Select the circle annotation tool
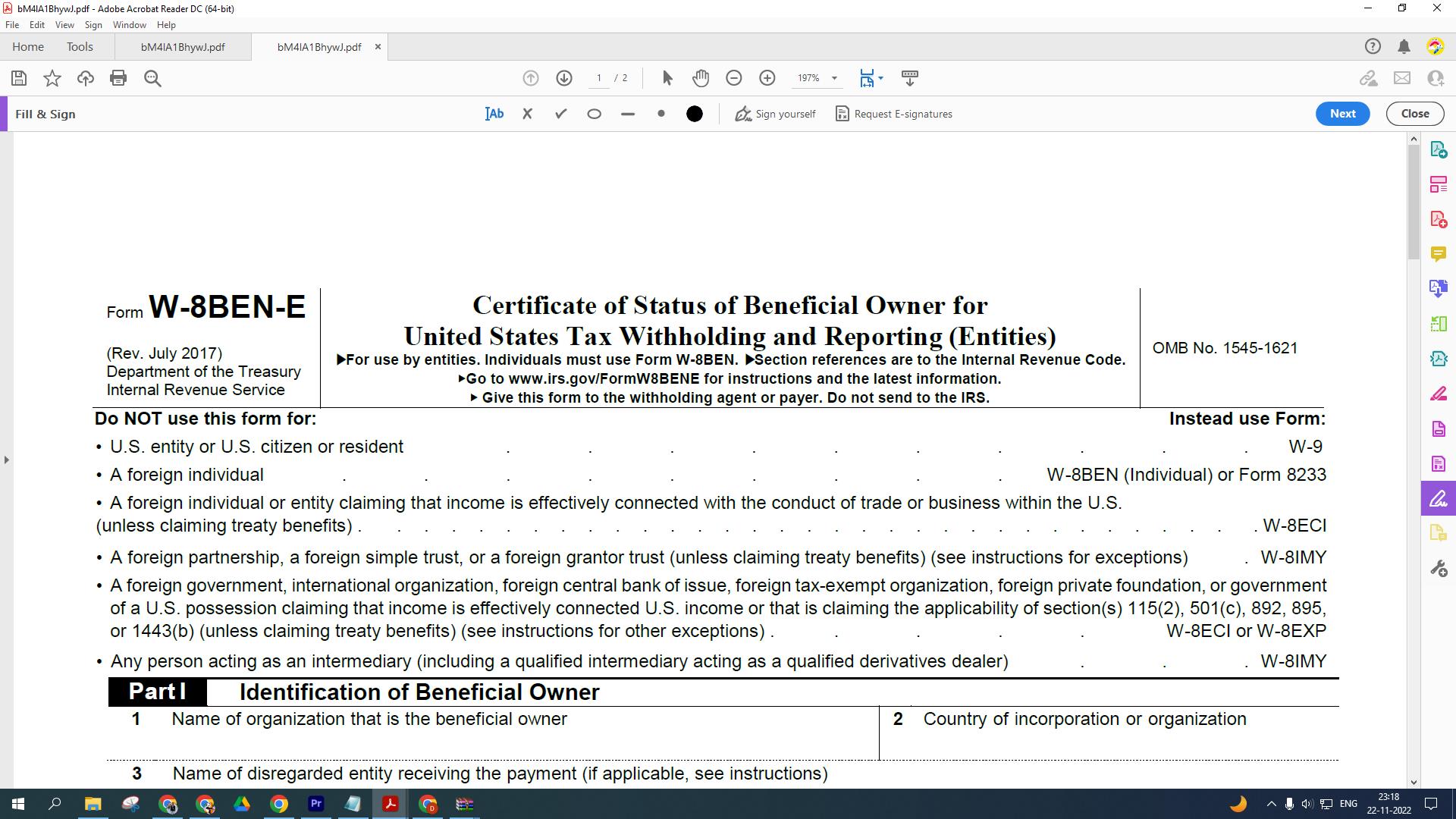 [x=595, y=114]
